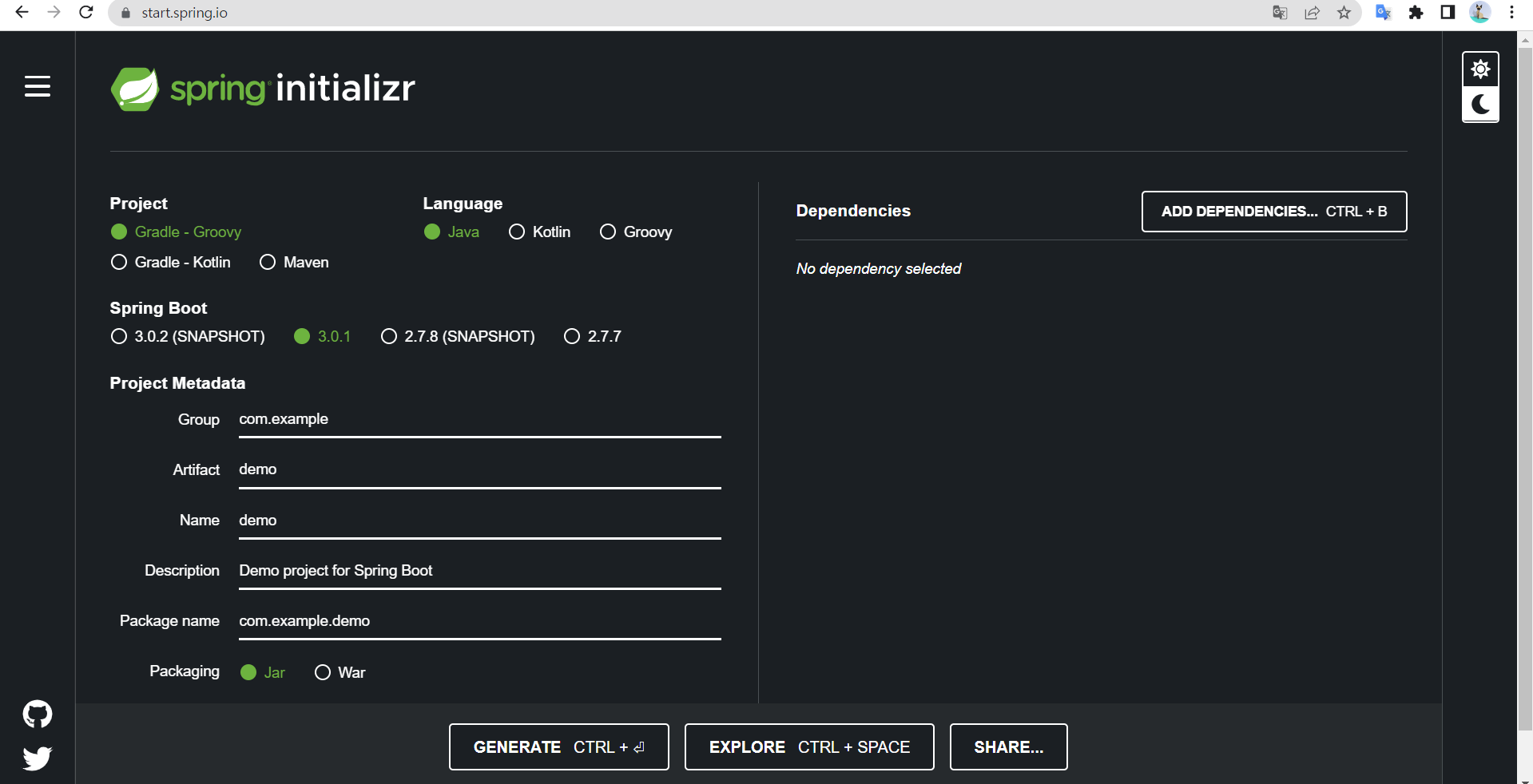Edit the Artifact field
The image size is (1533, 784).
pos(480,469)
